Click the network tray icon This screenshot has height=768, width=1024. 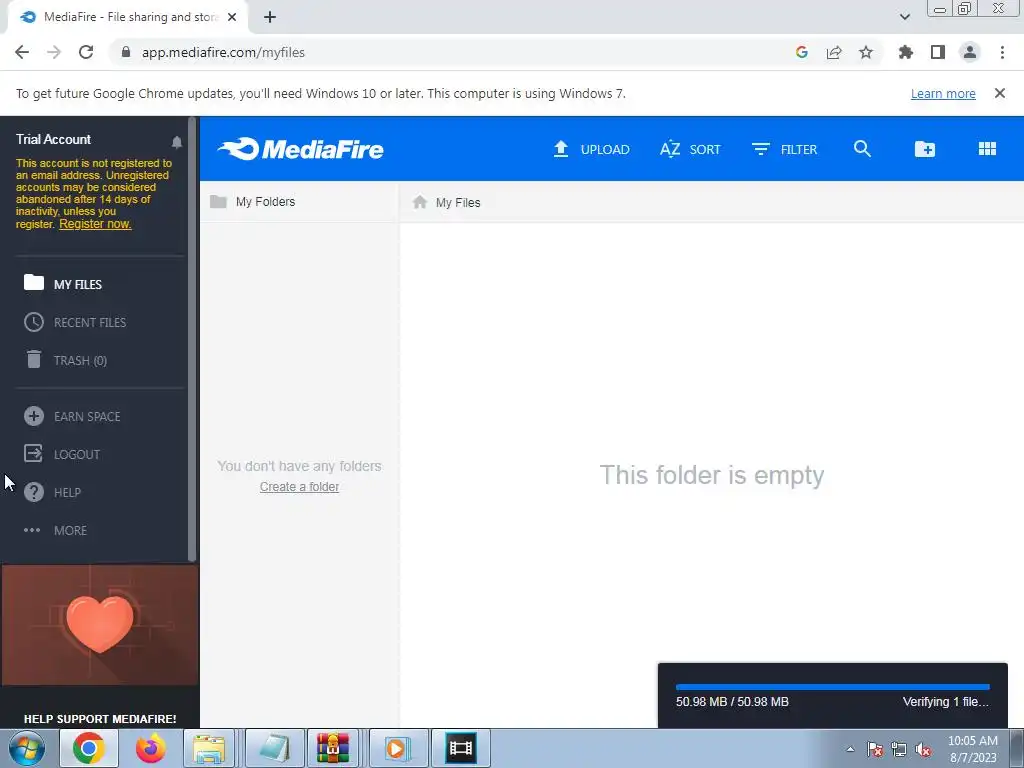(x=899, y=749)
